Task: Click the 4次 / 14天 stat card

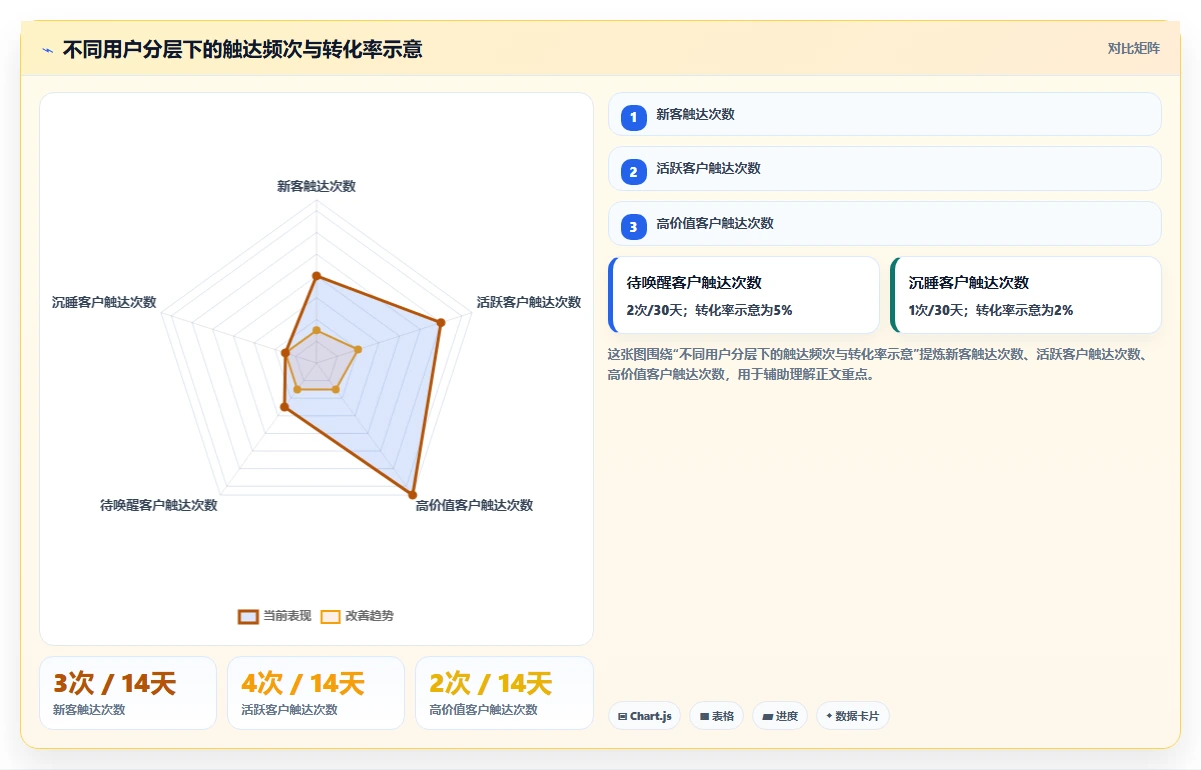Action: click(316, 693)
